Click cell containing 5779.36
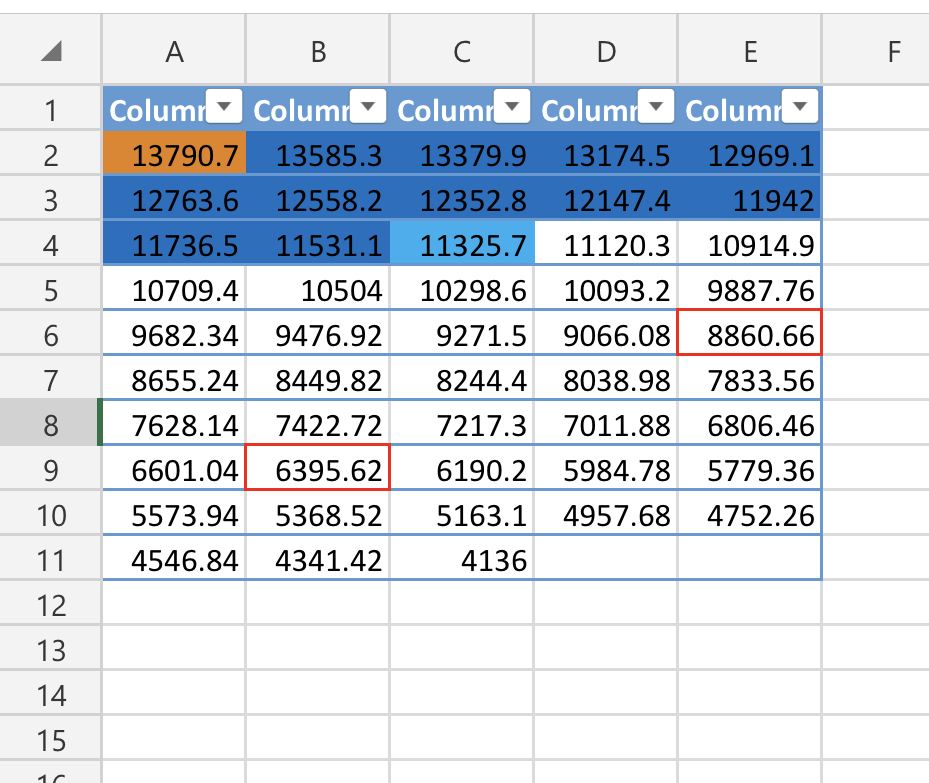Screen dimensions: 929x783 click(750, 468)
